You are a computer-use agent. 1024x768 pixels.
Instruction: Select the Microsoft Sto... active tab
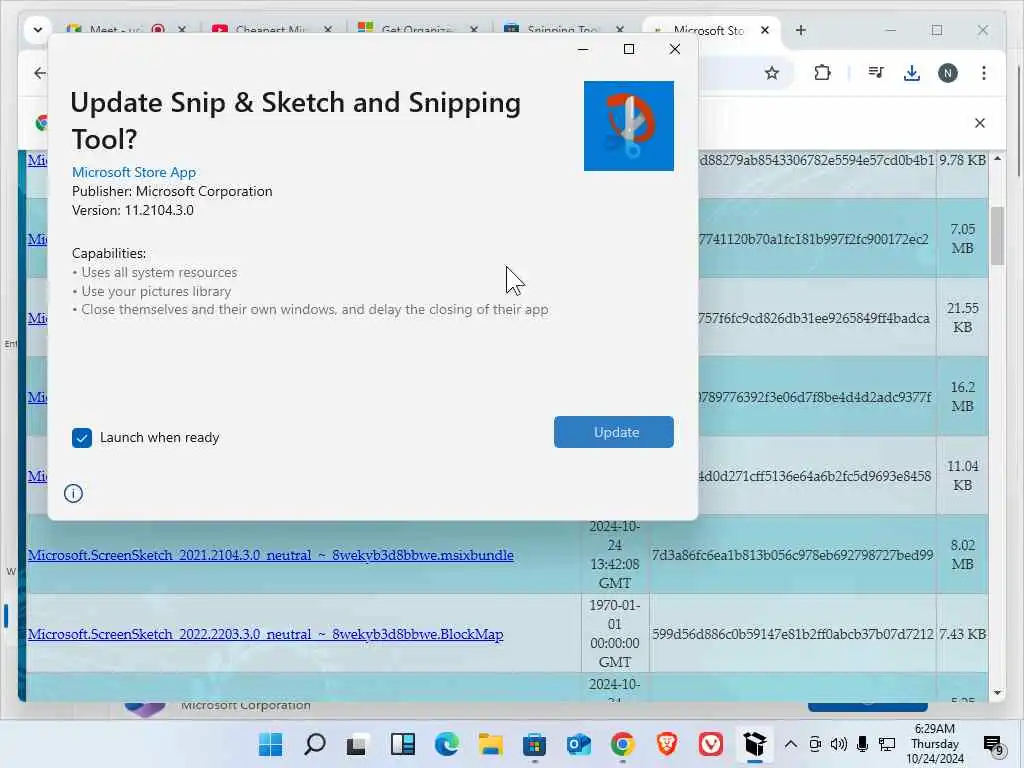[x=709, y=30]
